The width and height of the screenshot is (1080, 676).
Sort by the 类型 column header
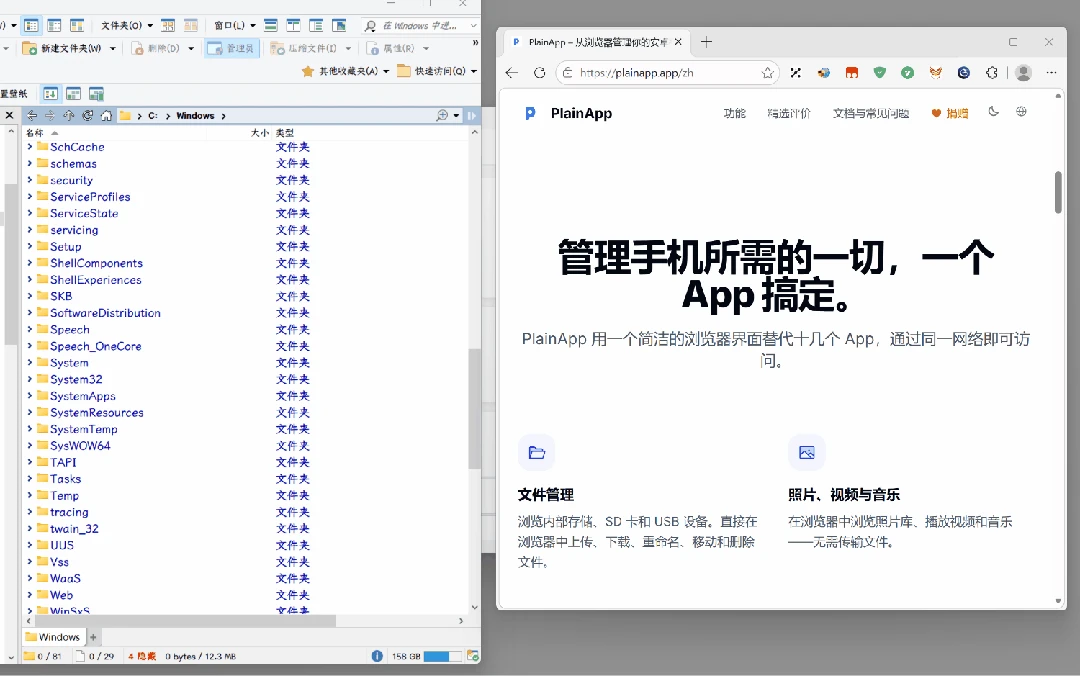[x=284, y=132]
